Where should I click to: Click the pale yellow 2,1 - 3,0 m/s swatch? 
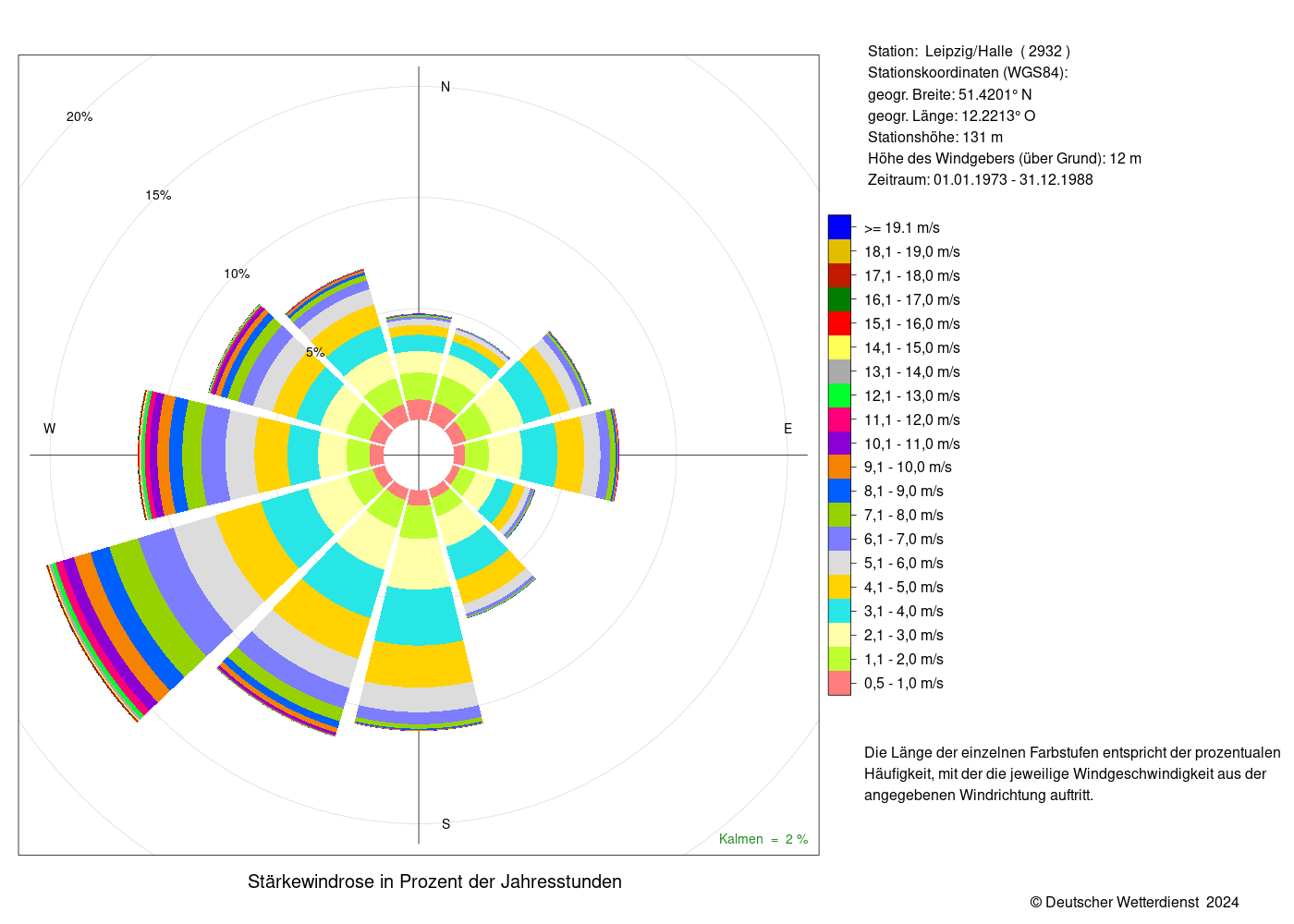tap(839, 635)
